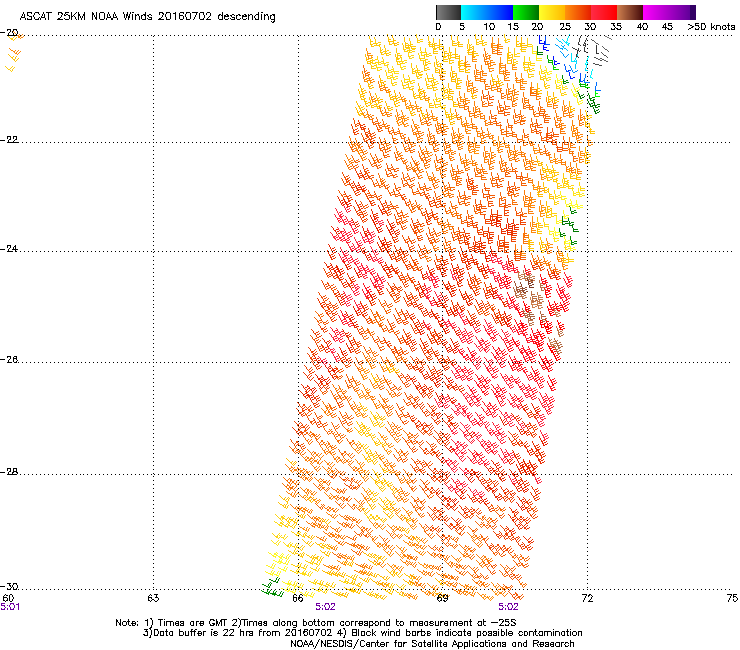This screenshot has width=740, height=650.
Task: Click the gray 0-5 knots color swatch
Action: pos(448,12)
